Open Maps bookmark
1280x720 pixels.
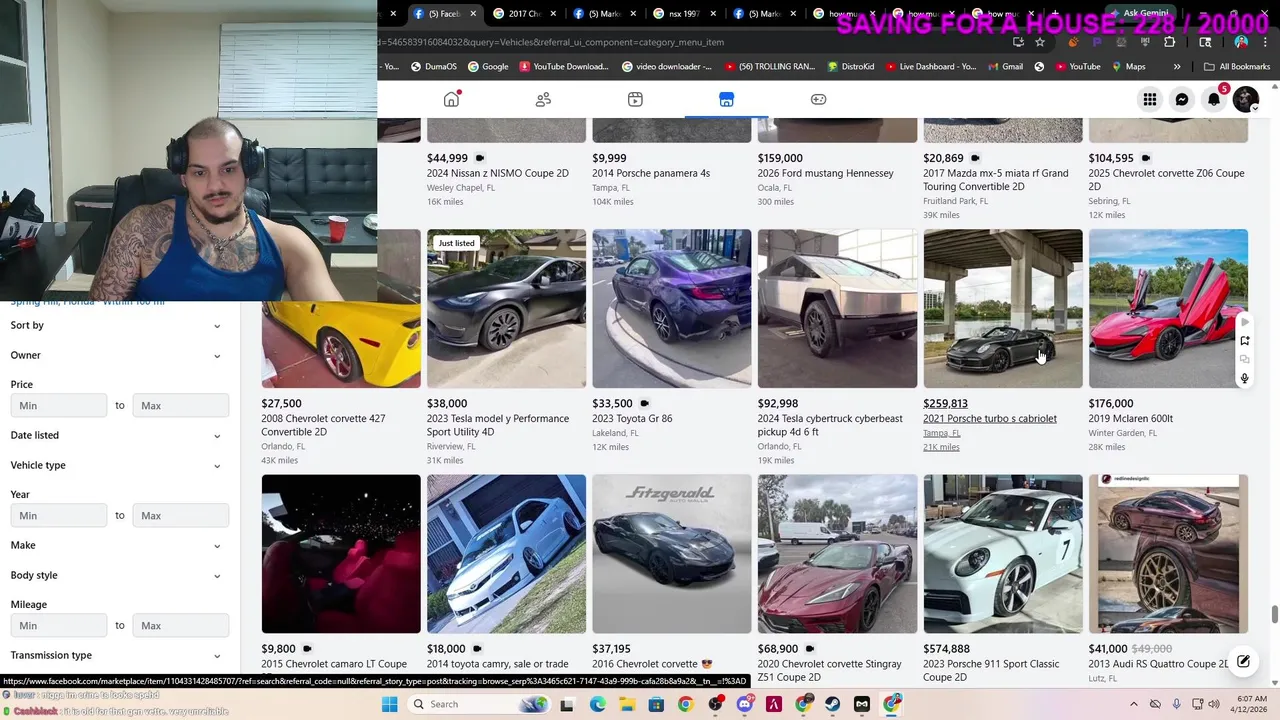tap(1127, 67)
